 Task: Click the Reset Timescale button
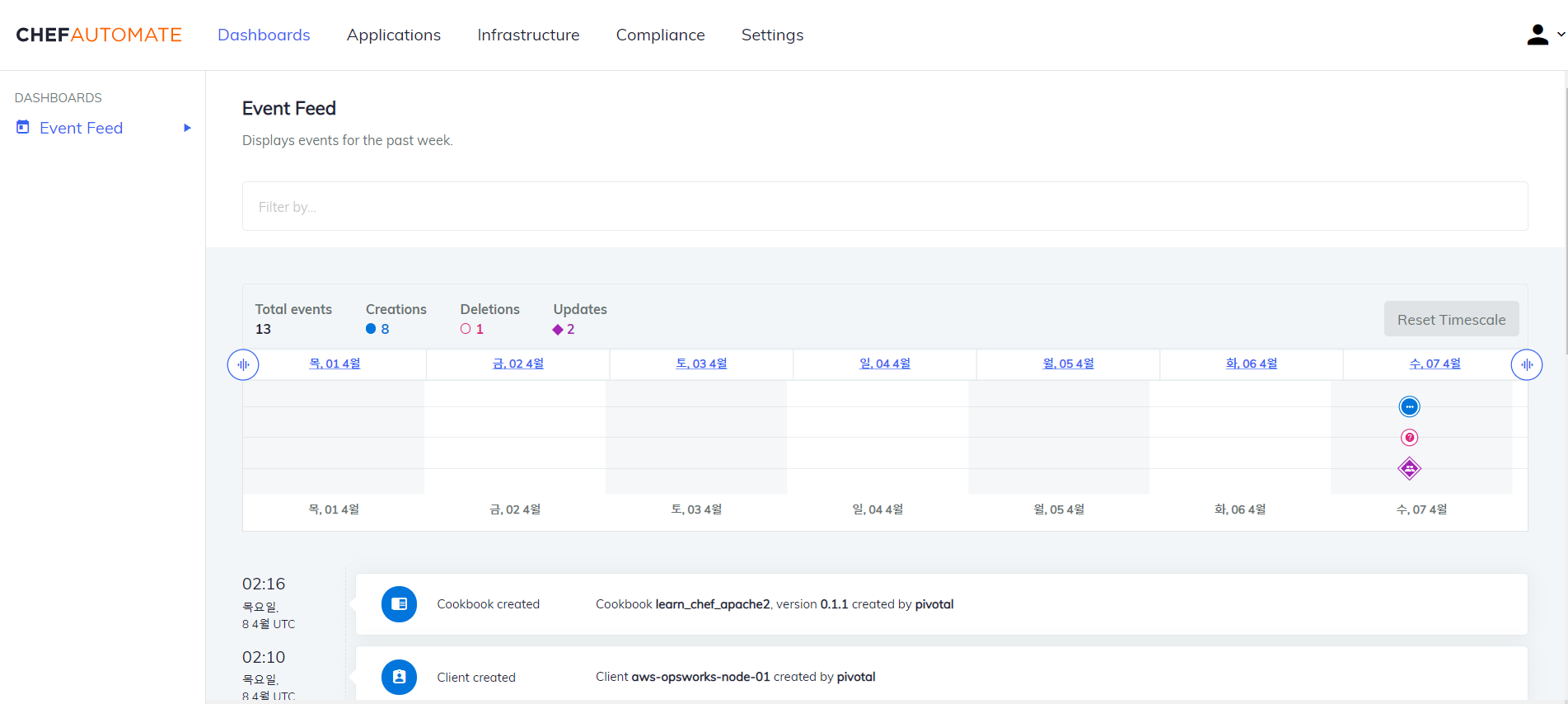[x=1451, y=319]
